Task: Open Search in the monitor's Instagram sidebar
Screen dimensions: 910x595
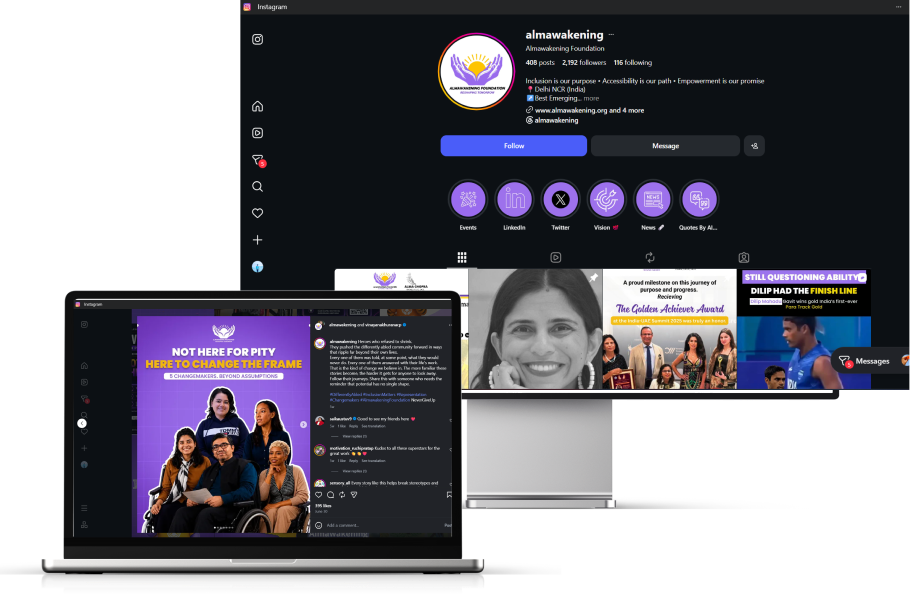Action: click(257, 186)
